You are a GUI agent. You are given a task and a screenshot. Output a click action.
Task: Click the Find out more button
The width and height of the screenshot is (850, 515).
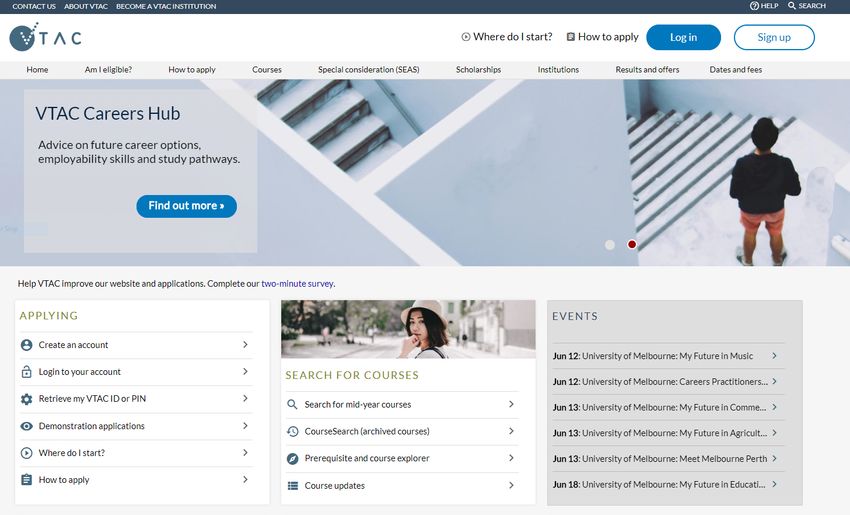click(186, 206)
